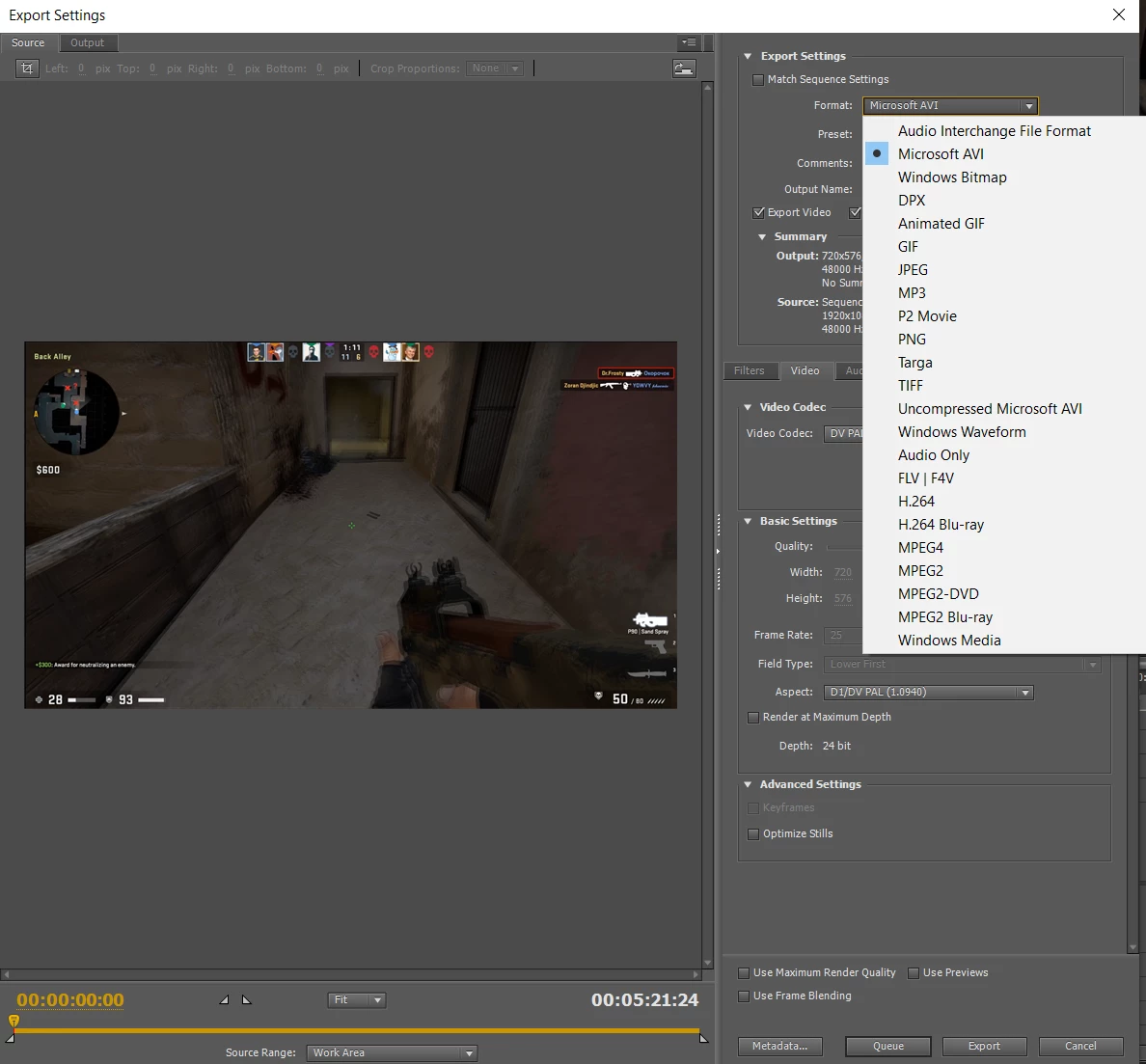Pick PNG in the format menu
Screen dimensions: 1146x1064
pyautogui.click(x=912, y=340)
